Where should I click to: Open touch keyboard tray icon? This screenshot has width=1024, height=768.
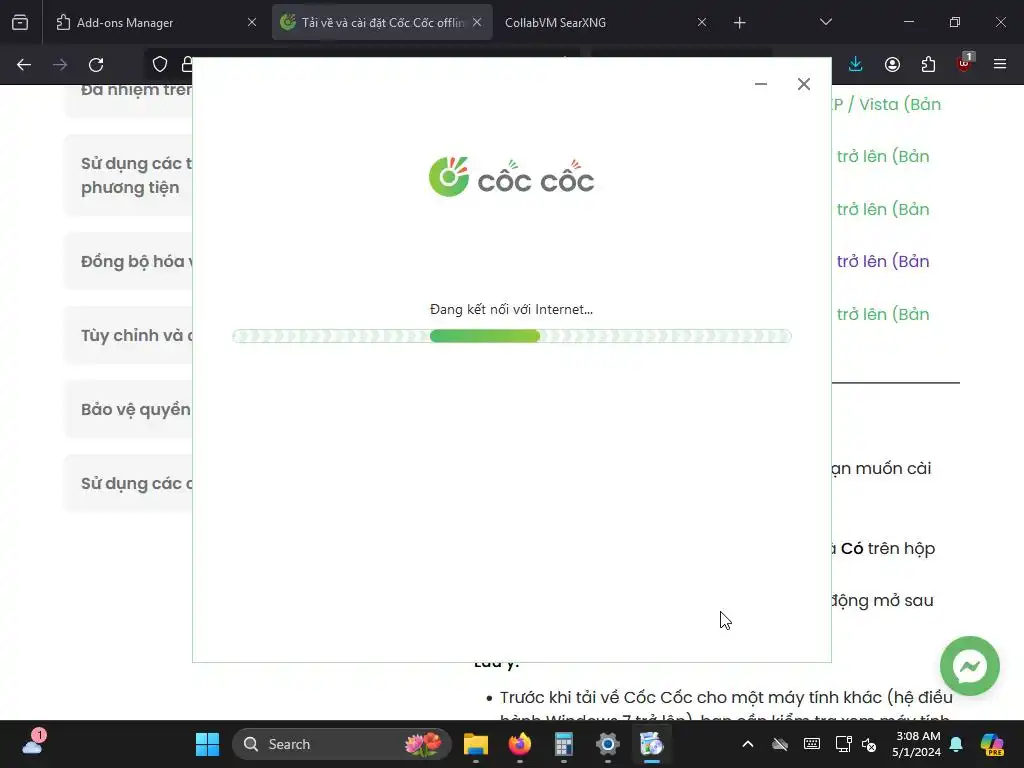[x=812, y=744]
